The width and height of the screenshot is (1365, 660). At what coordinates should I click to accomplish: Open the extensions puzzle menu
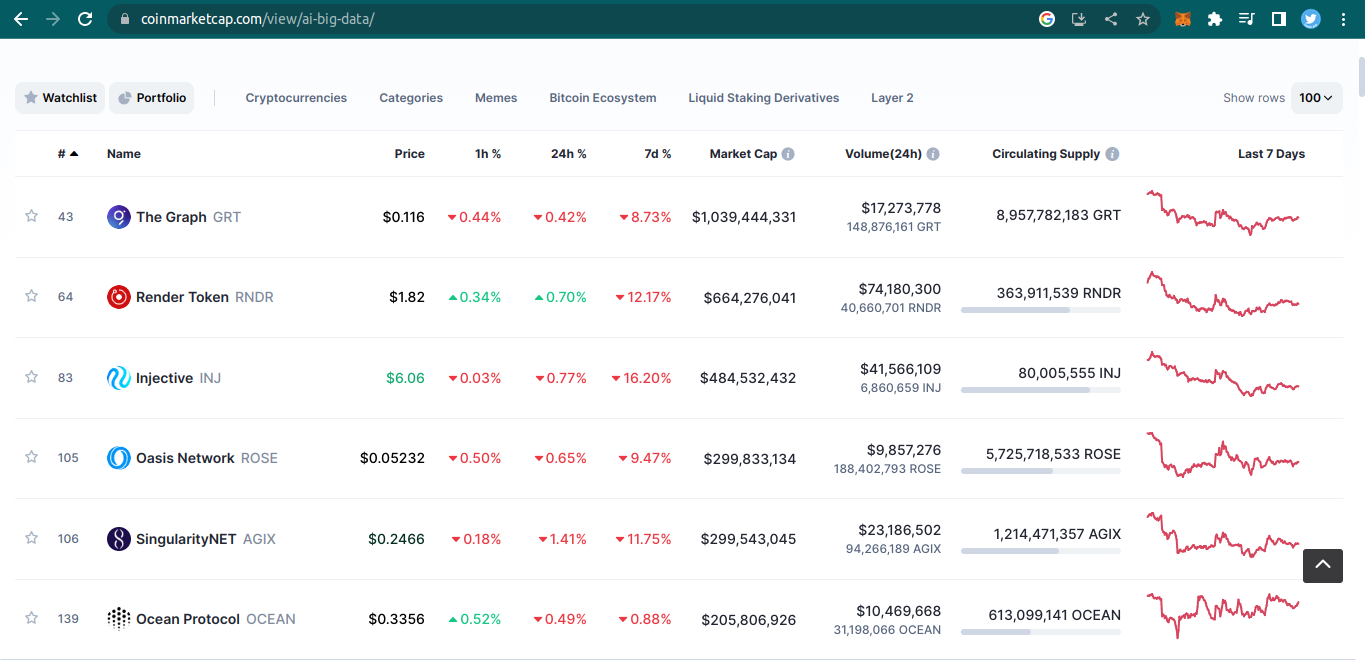[1215, 19]
